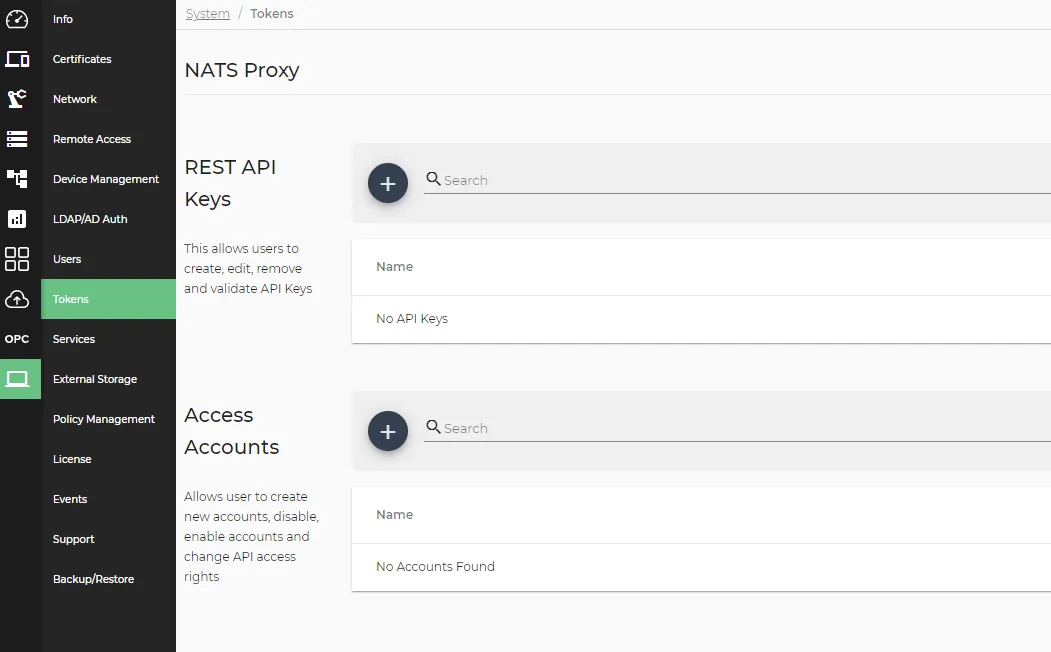Viewport: 1051px width, 652px height.
Task: Open the server stack icon in sidebar
Action: (x=17, y=139)
